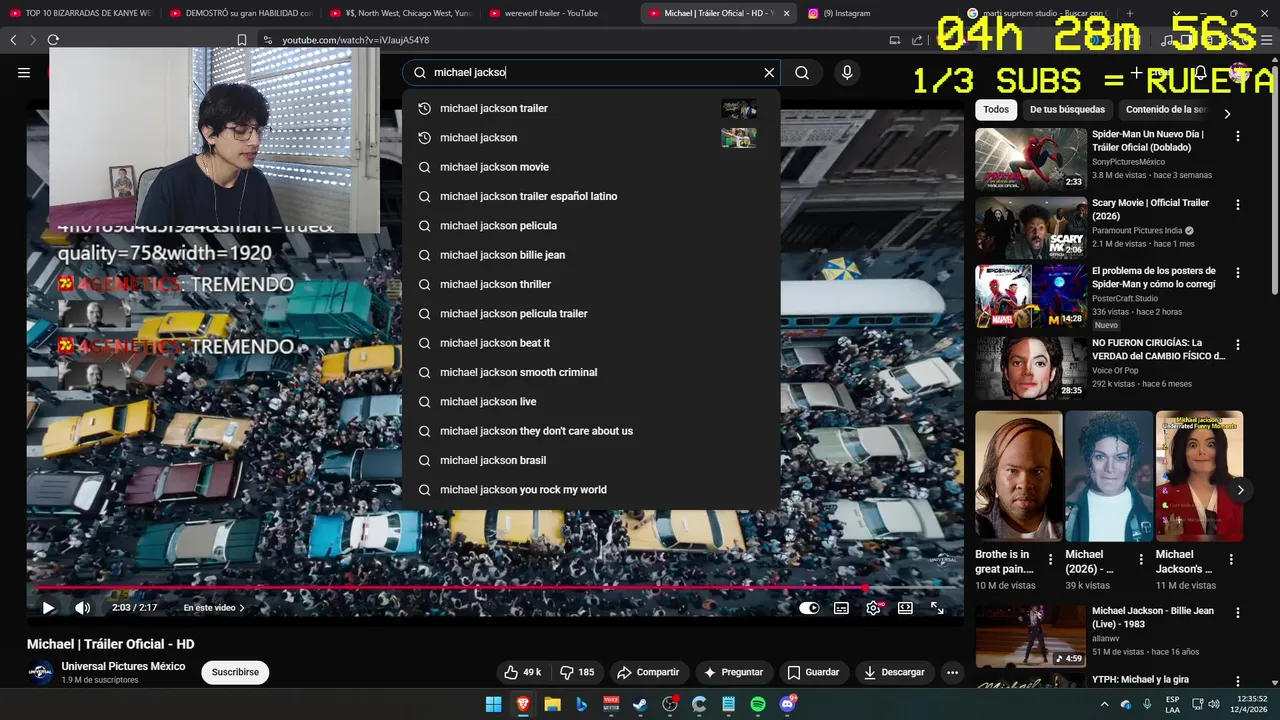Open the YouTube hamburger guide menu
This screenshot has height=720, width=1280.
click(x=24, y=72)
